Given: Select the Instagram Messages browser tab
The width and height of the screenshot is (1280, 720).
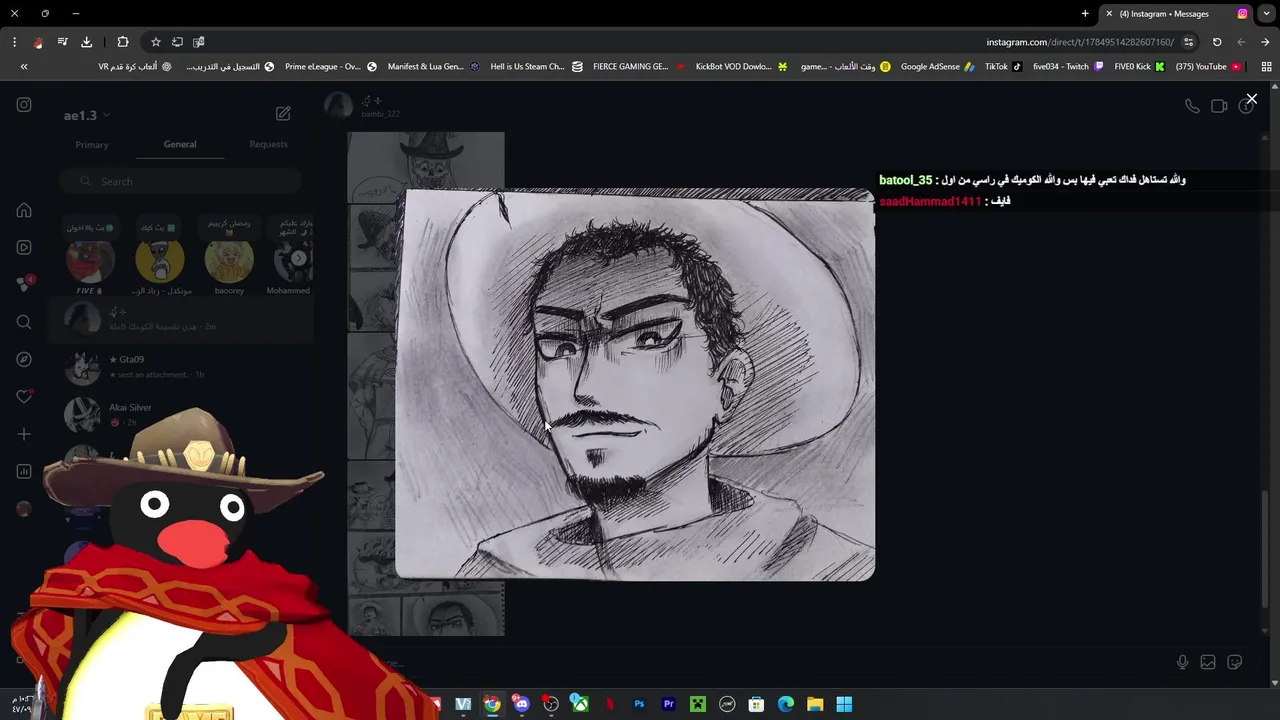Looking at the screenshot, I should (x=1175, y=14).
